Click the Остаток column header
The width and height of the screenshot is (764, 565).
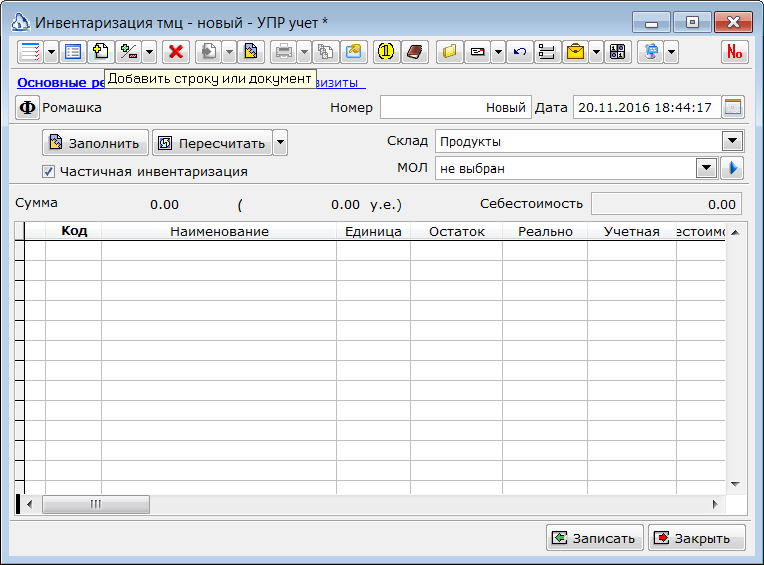tap(457, 231)
